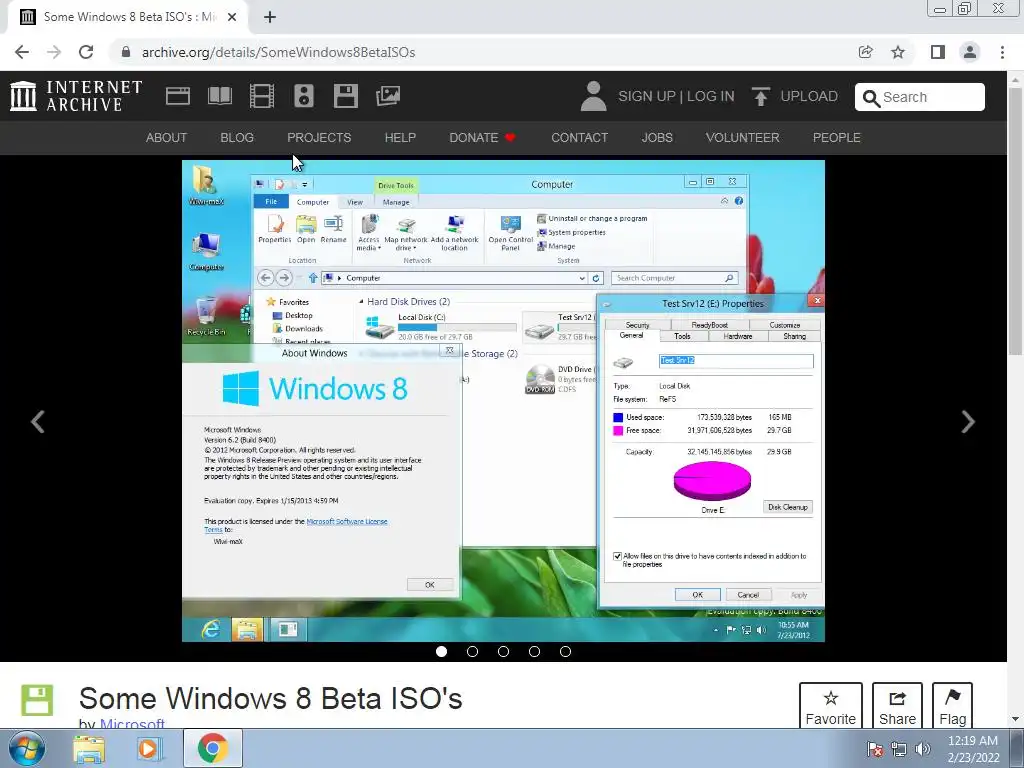Image resolution: width=1024 pixels, height=768 pixels.
Task: Show the first carousel screenshot
Action: [441, 651]
